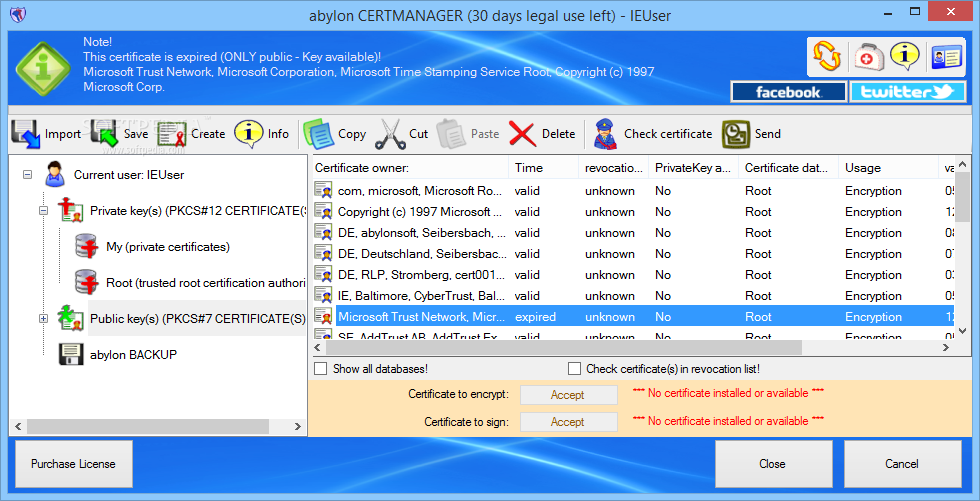Select the Copyright (c) 1997 Microsoft certificate row
Screen dimensions: 980x501
(x=632, y=212)
